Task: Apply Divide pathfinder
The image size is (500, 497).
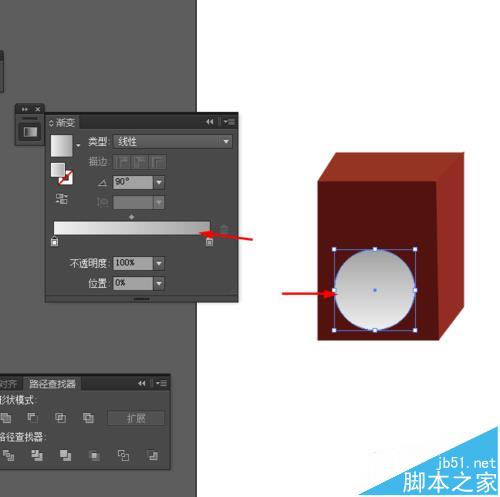Action: click(x=8, y=455)
